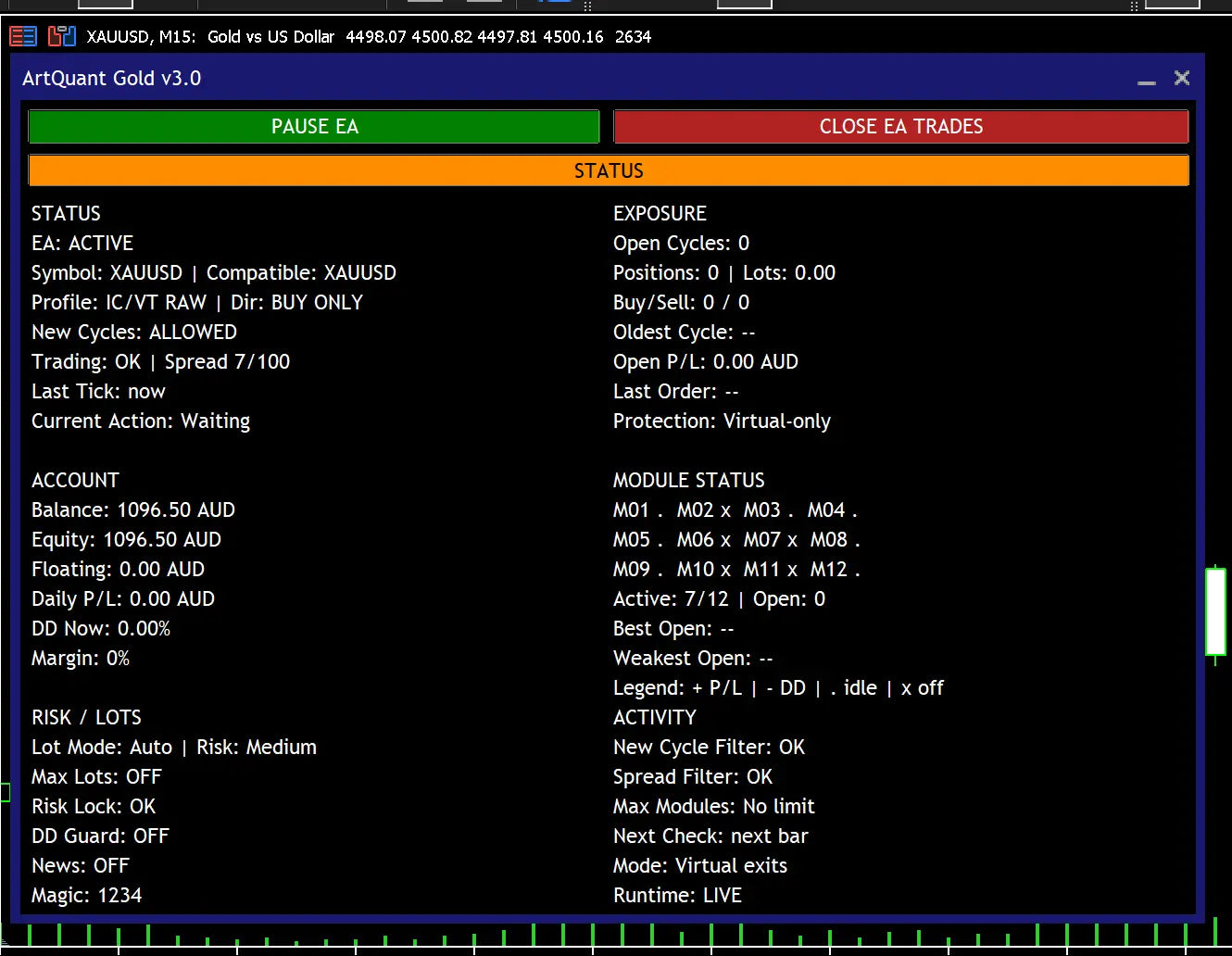Open the orange STATUS tab bar
The height and width of the screenshot is (956, 1232).
pos(609,170)
